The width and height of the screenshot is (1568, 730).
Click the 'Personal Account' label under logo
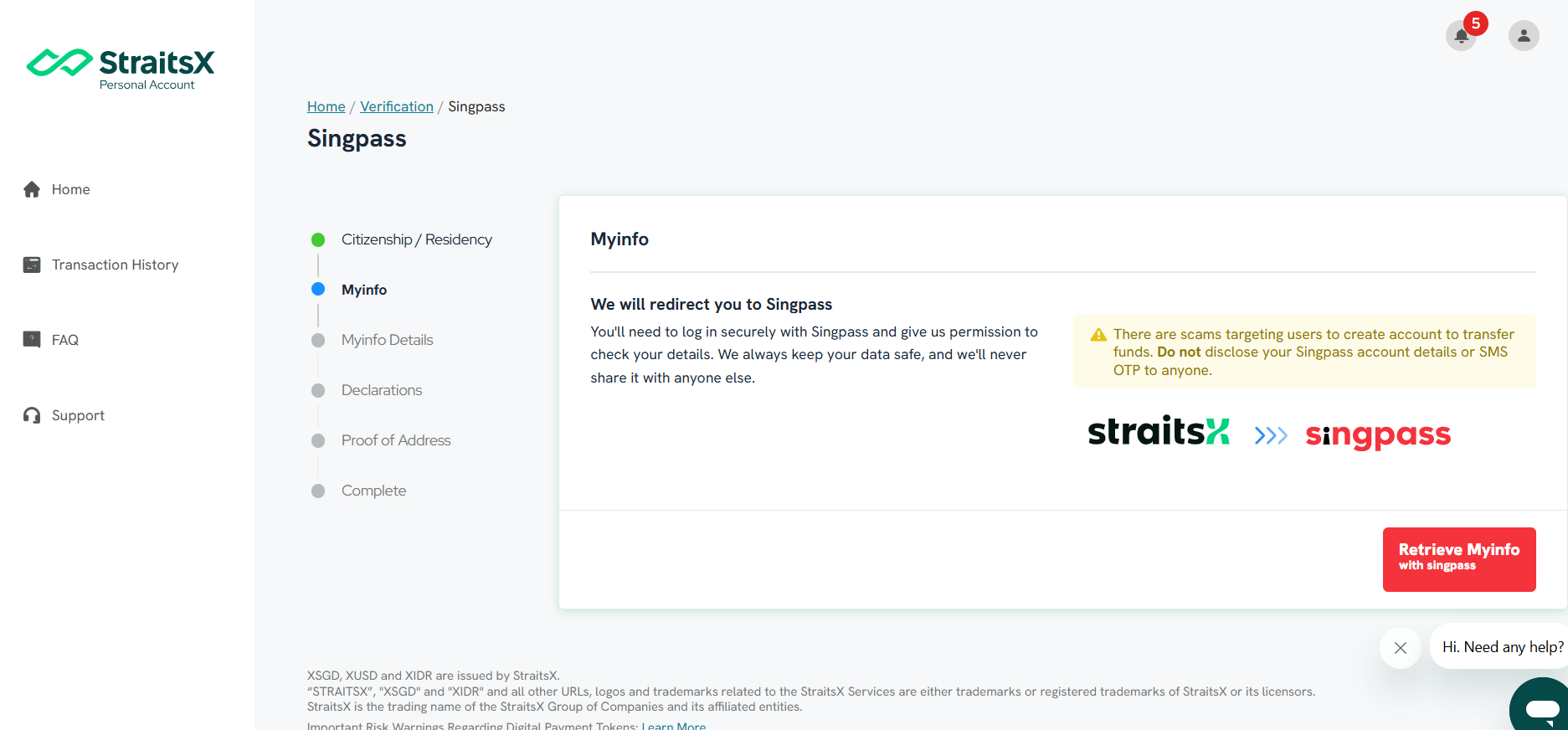pos(147,85)
